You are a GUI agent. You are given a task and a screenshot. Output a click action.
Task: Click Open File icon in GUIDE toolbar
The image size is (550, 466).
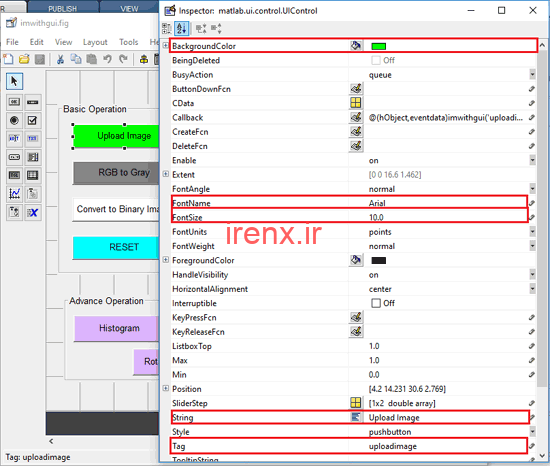coord(24,59)
